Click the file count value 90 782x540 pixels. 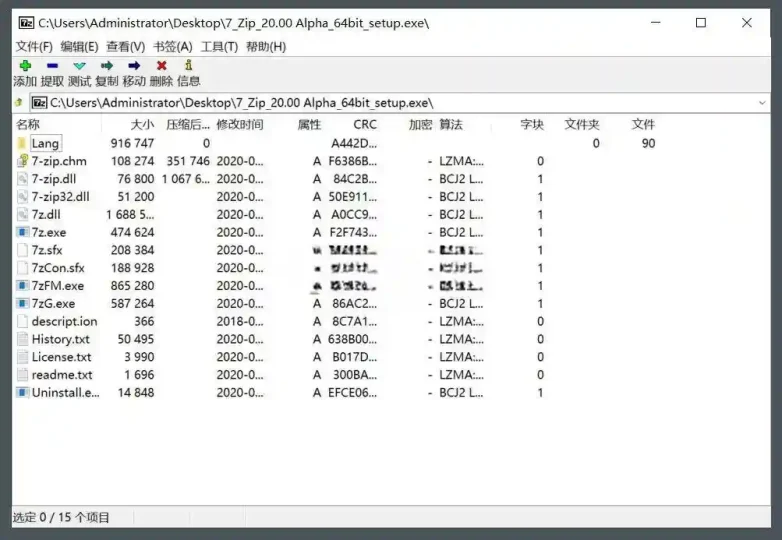click(x=648, y=144)
